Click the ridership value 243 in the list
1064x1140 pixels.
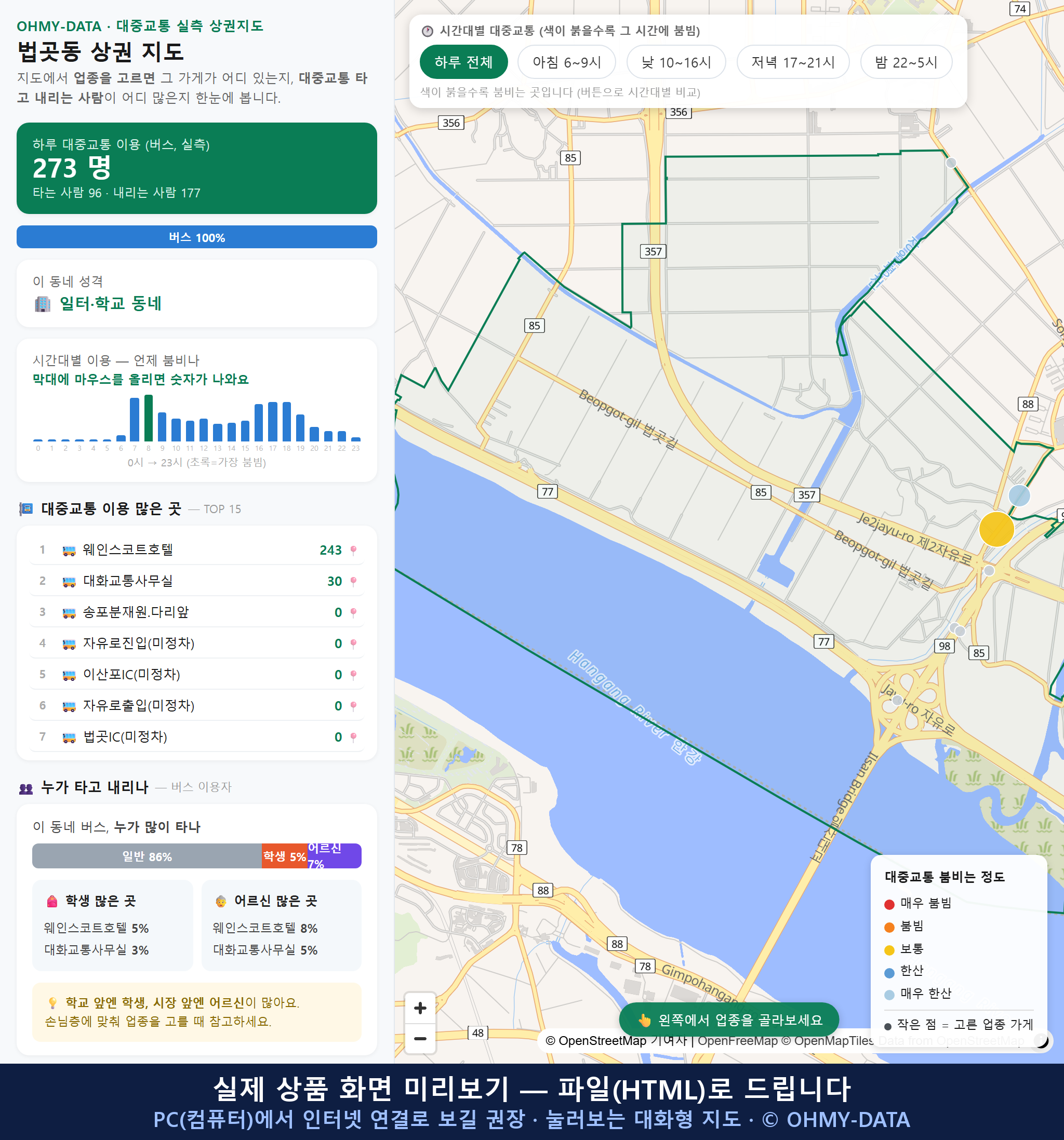(x=330, y=550)
